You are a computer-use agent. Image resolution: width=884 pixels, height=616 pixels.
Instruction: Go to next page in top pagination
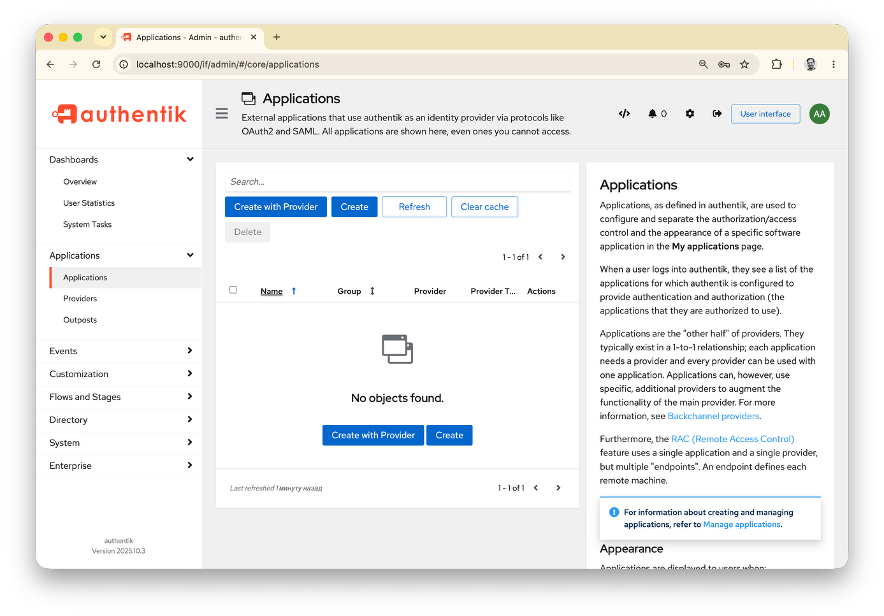point(563,257)
